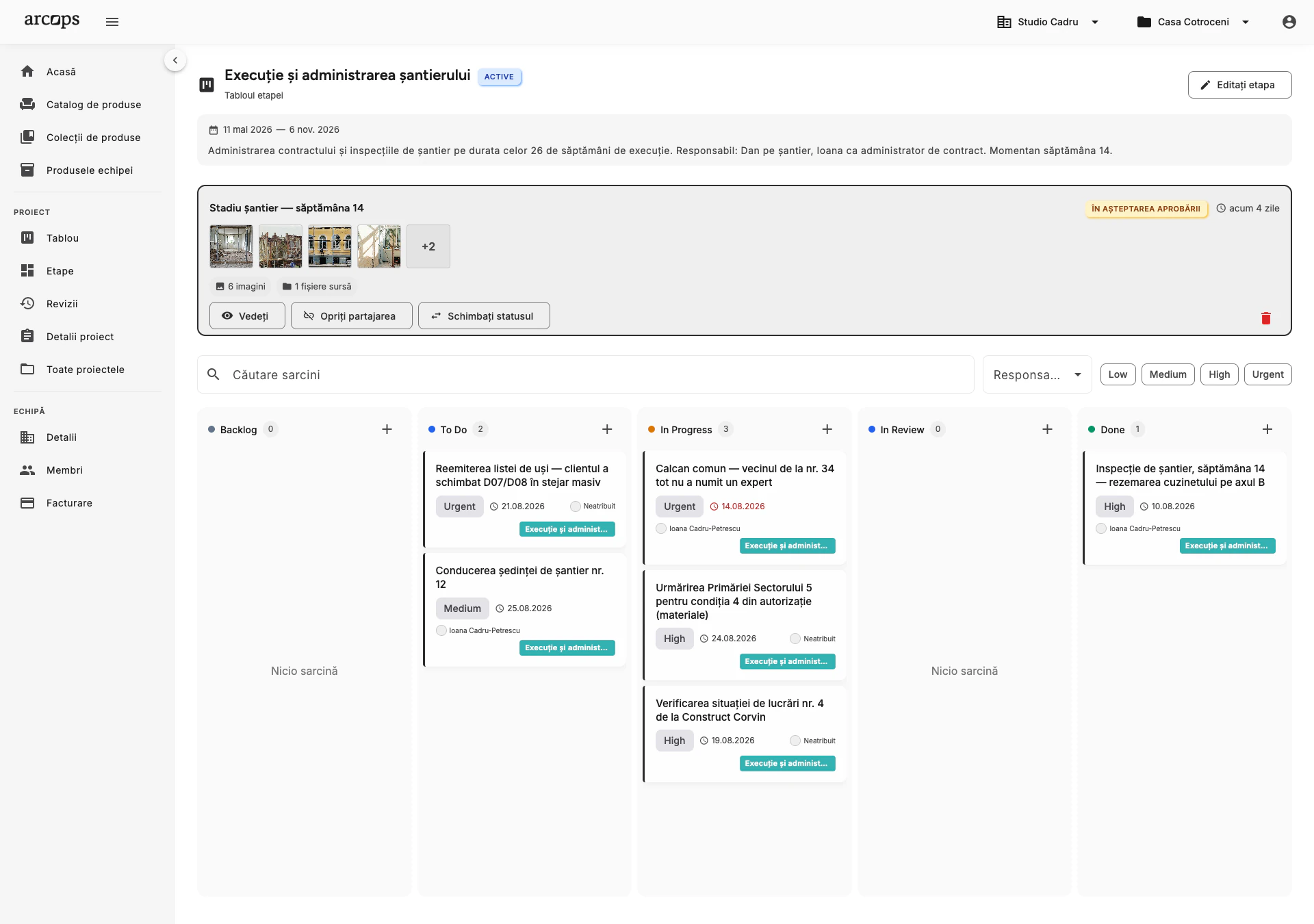This screenshot has height=924, width=1314.
Task: Click Ioana's avatar on Conducerea ședinței card
Action: pos(441,630)
